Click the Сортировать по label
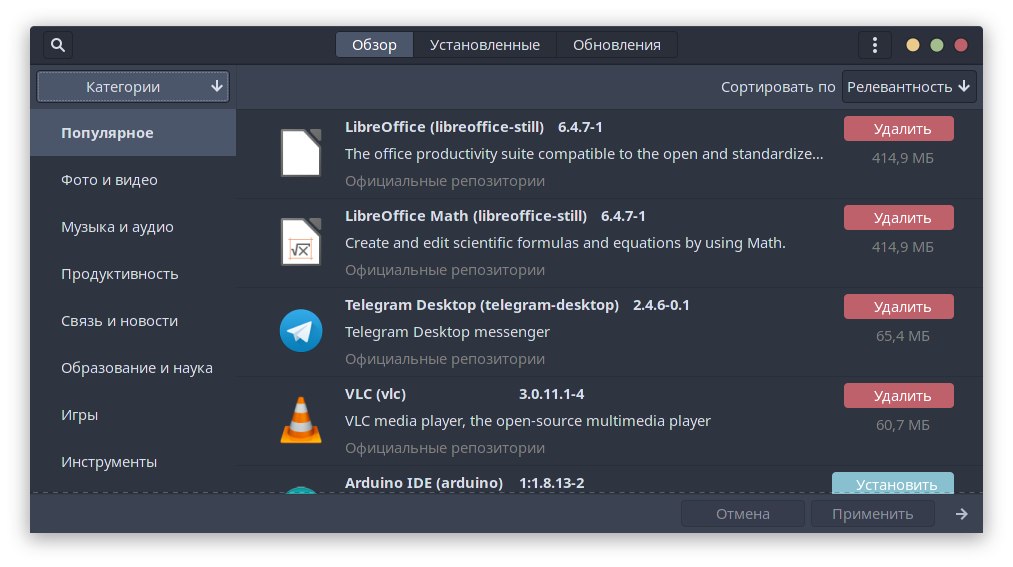This screenshot has width=1013, height=567. [x=778, y=87]
